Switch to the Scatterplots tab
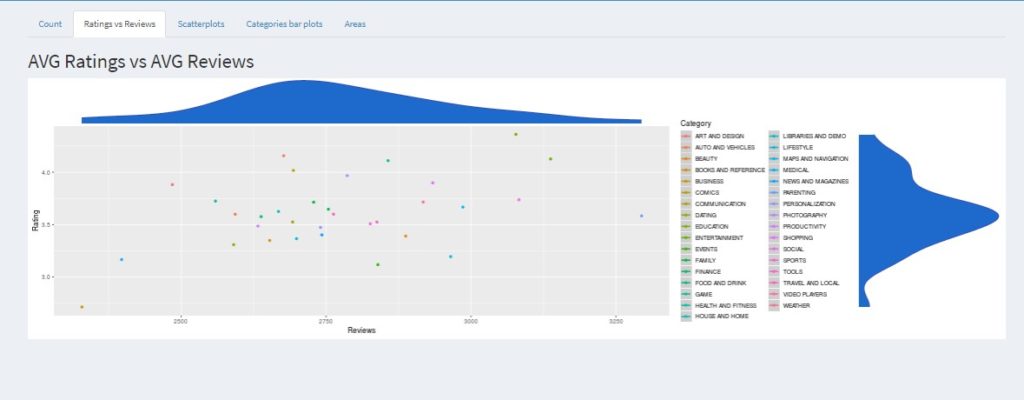Image resolution: width=1024 pixels, height=400 pixels. pyautogui.click(x=200, y=23)
